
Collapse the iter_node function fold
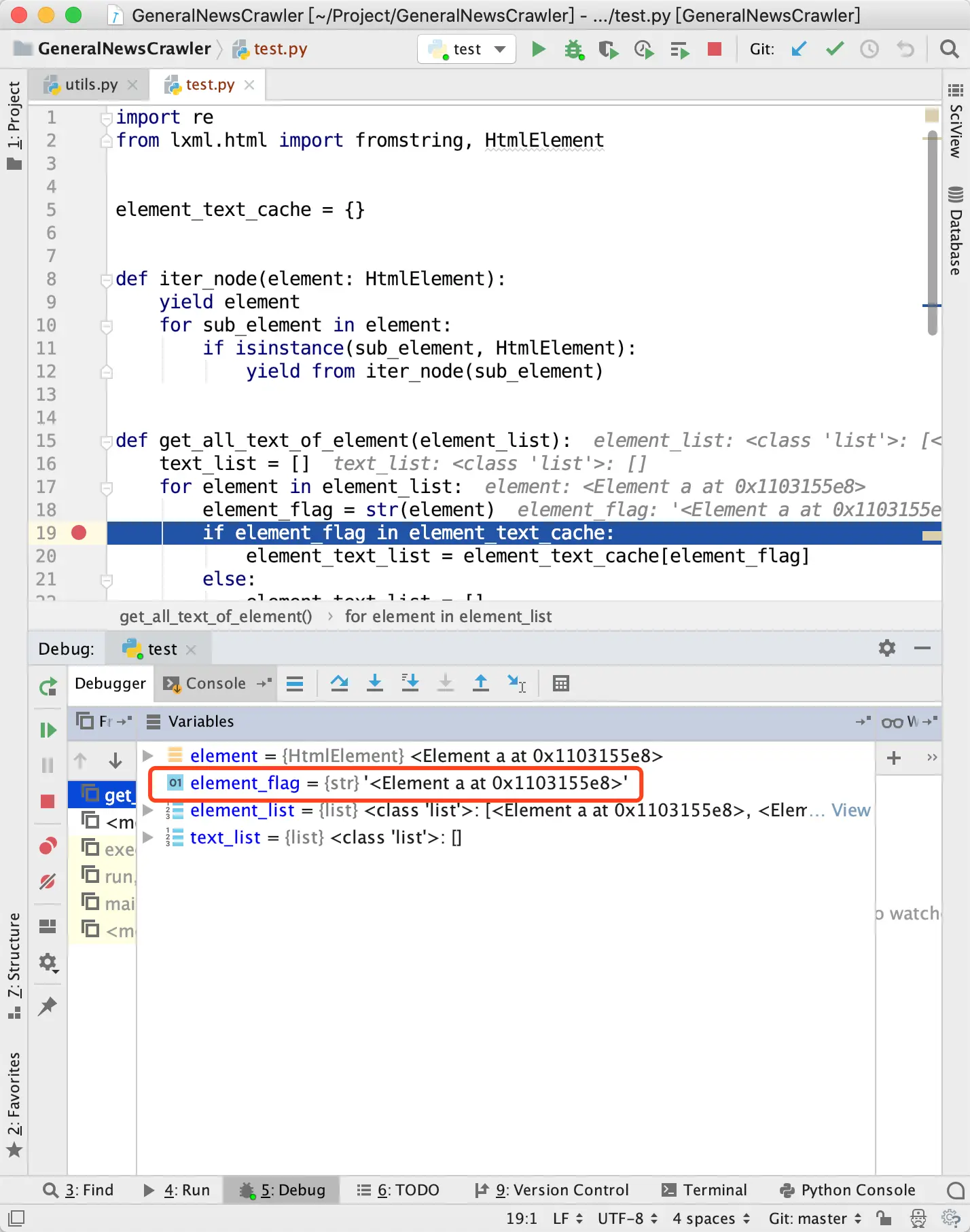[107, 279]
